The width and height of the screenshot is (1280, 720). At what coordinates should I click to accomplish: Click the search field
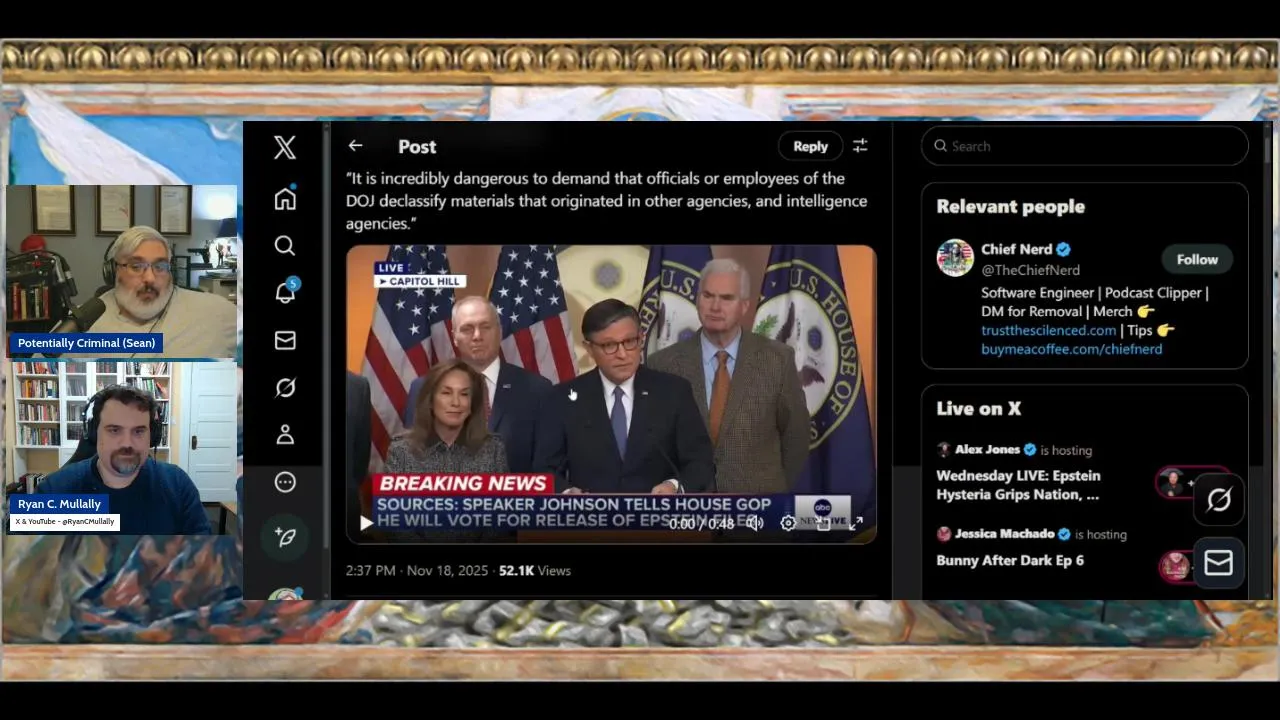click(x=1085, y=146)
